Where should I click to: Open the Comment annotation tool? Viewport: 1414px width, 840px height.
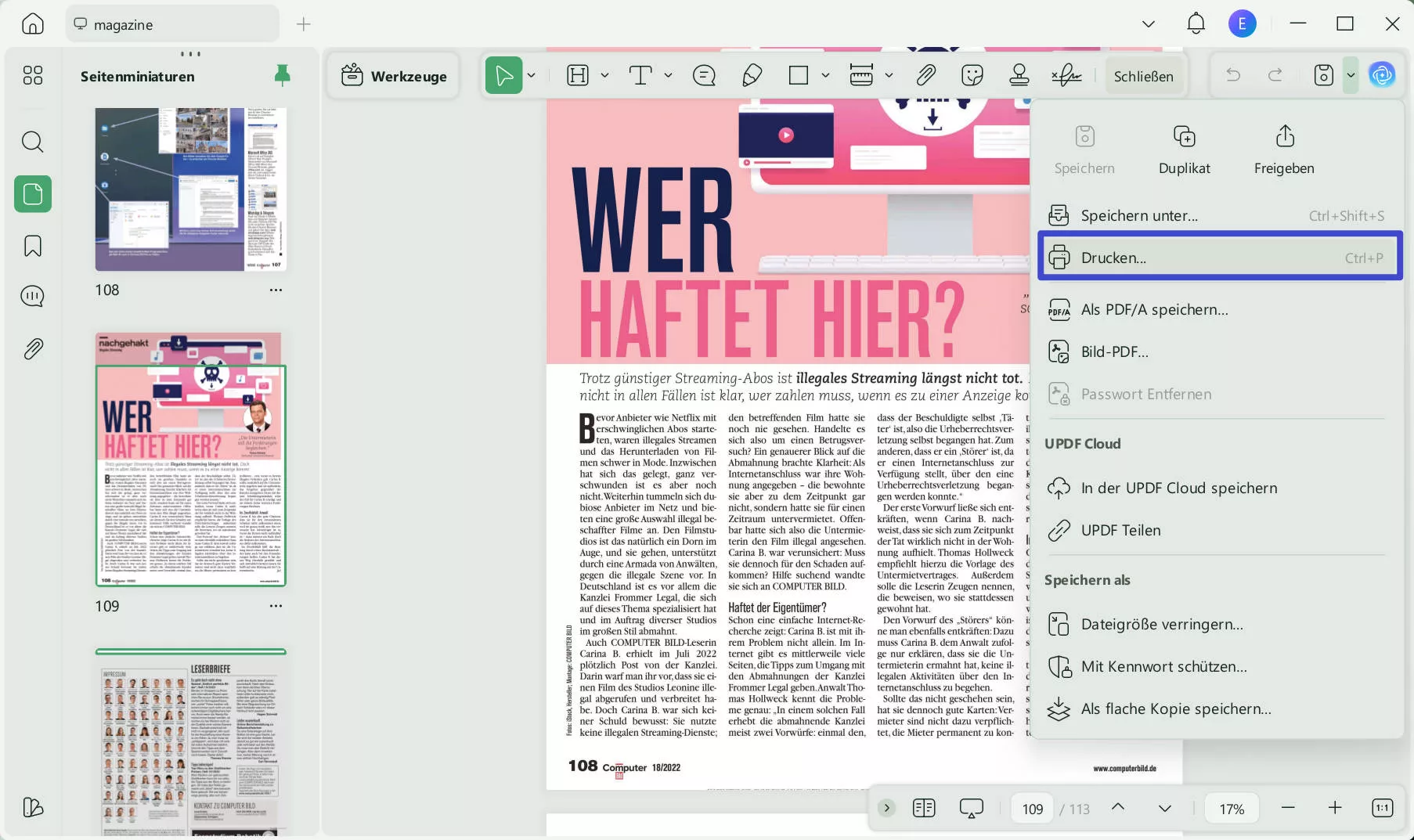pyautogui.click(x=703, y=75)
